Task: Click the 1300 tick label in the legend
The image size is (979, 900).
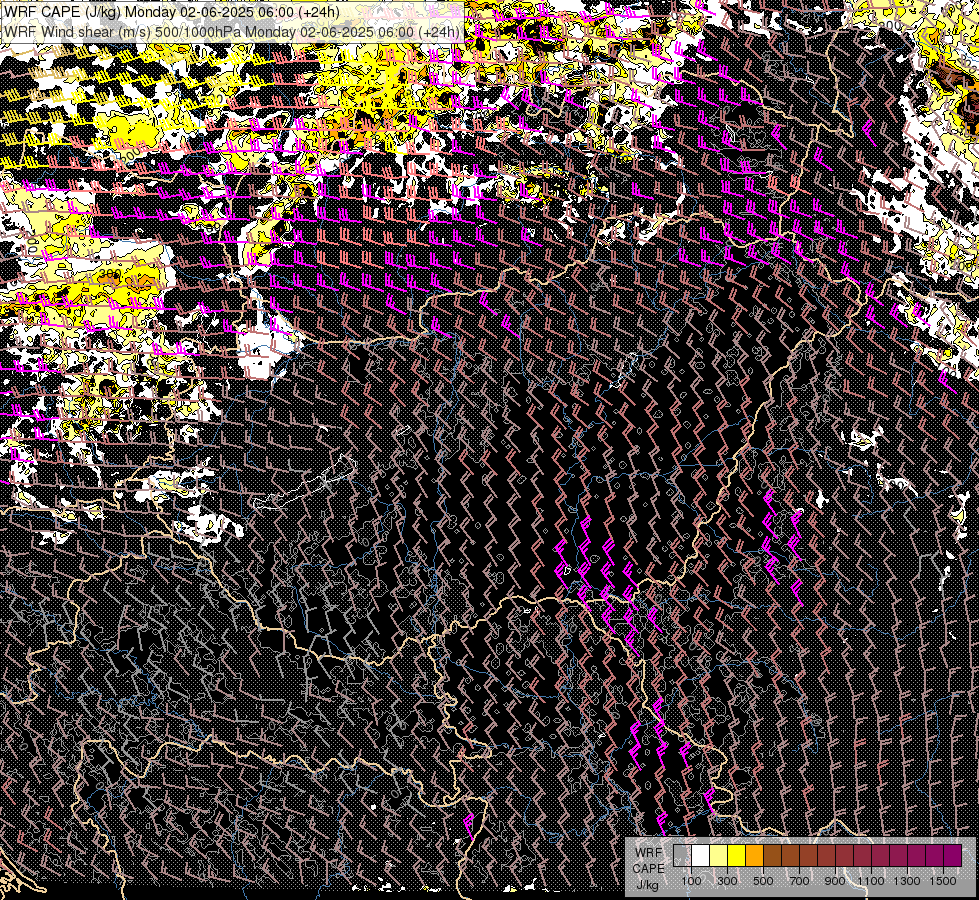Action: tap(907, 881)
